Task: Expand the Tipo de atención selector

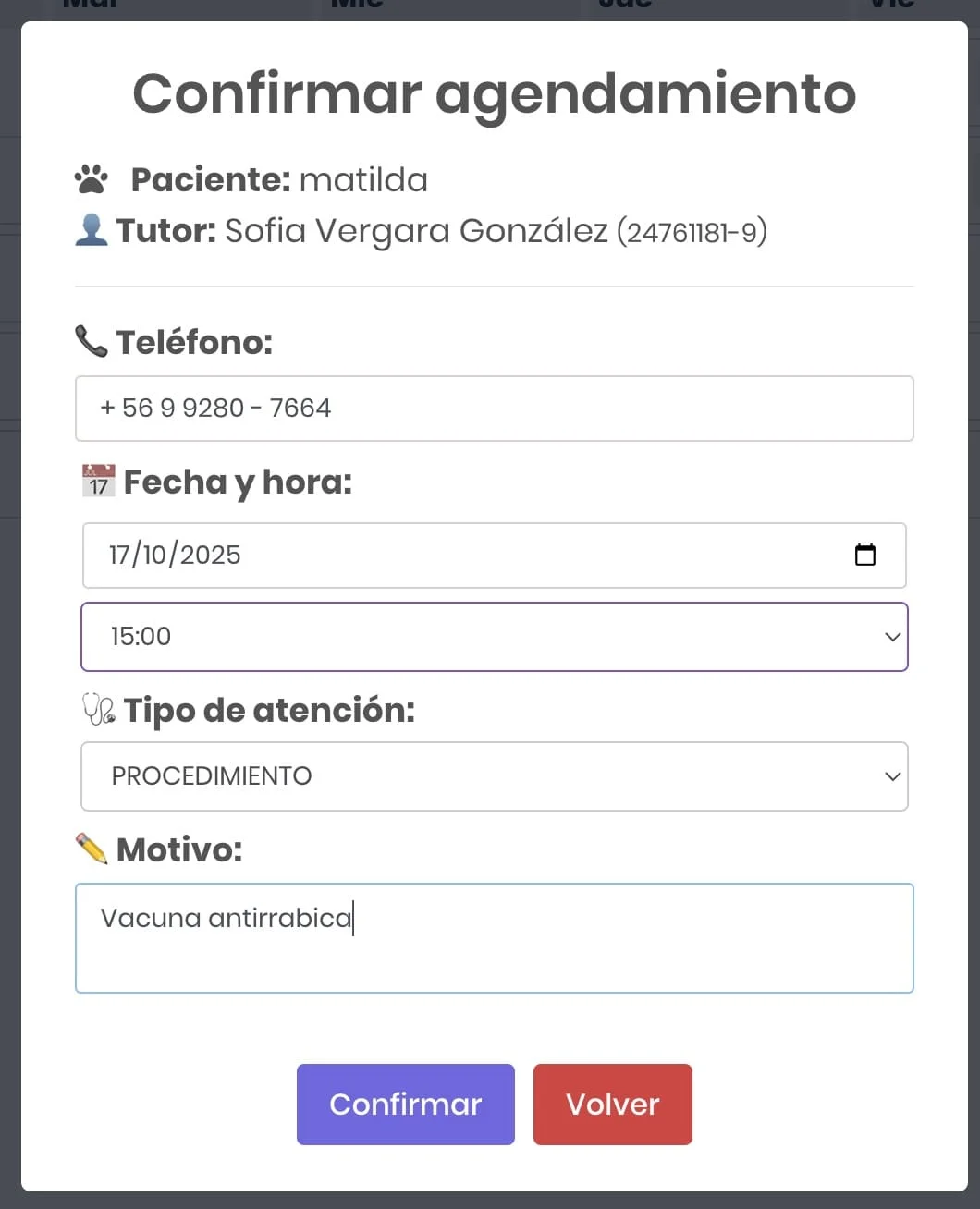Action: pyautogui.click(x=495, y=776)
